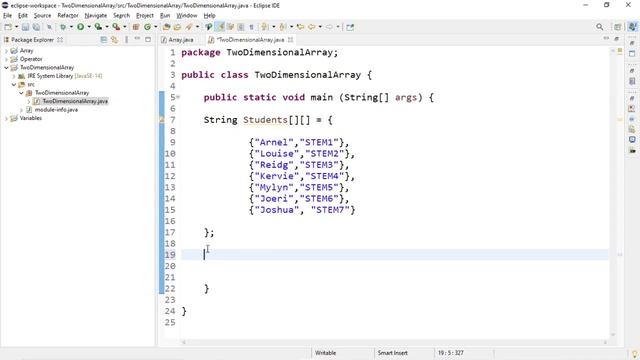Click the magnifier search icon at top right
This screenshot has width=640, height=360.
pos(600,27)
